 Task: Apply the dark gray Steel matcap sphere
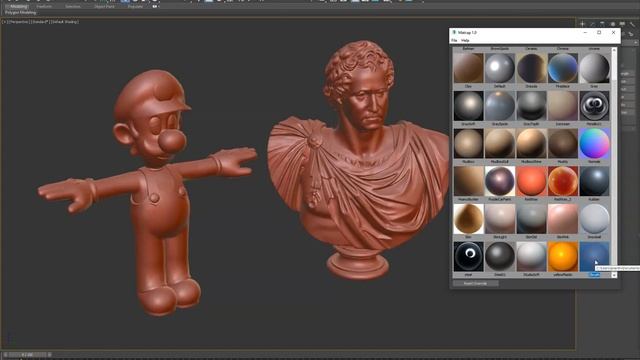click(500, 256)
